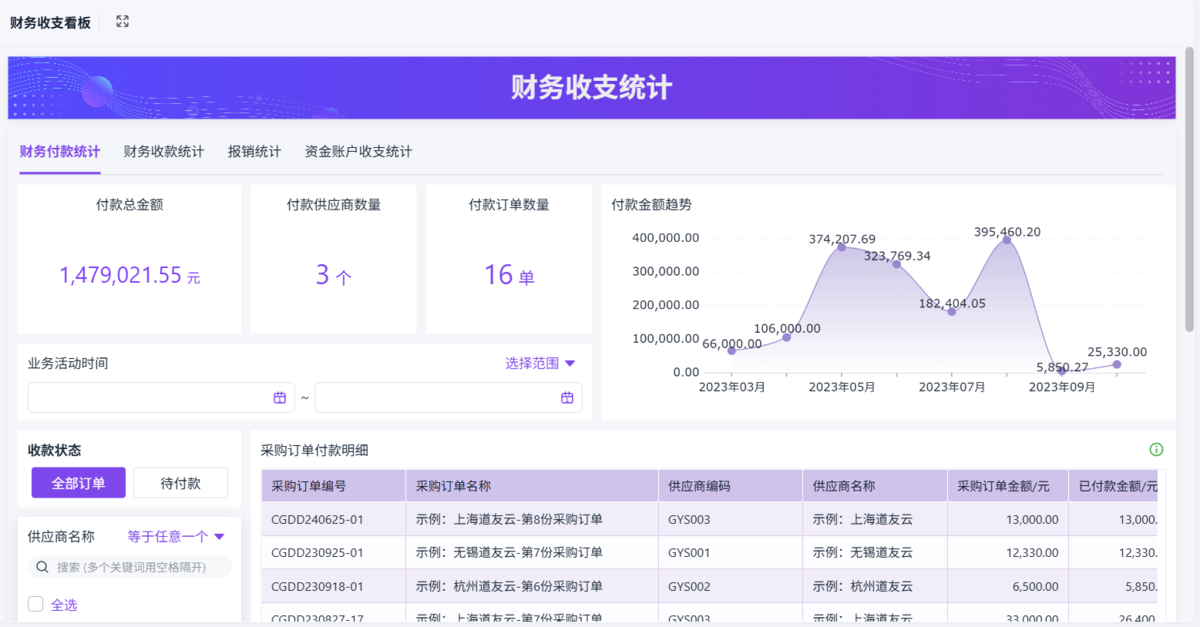Check the 全选 checkbox
Screen dimensions: 1200x627
pyautogui.click(x=36, y=604)
